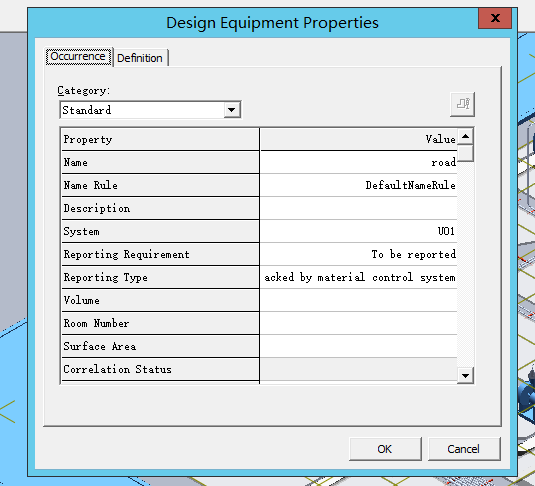Select the 'Volume' property label
Viewport: 535px width, 486px height.
tap(160, 300)
